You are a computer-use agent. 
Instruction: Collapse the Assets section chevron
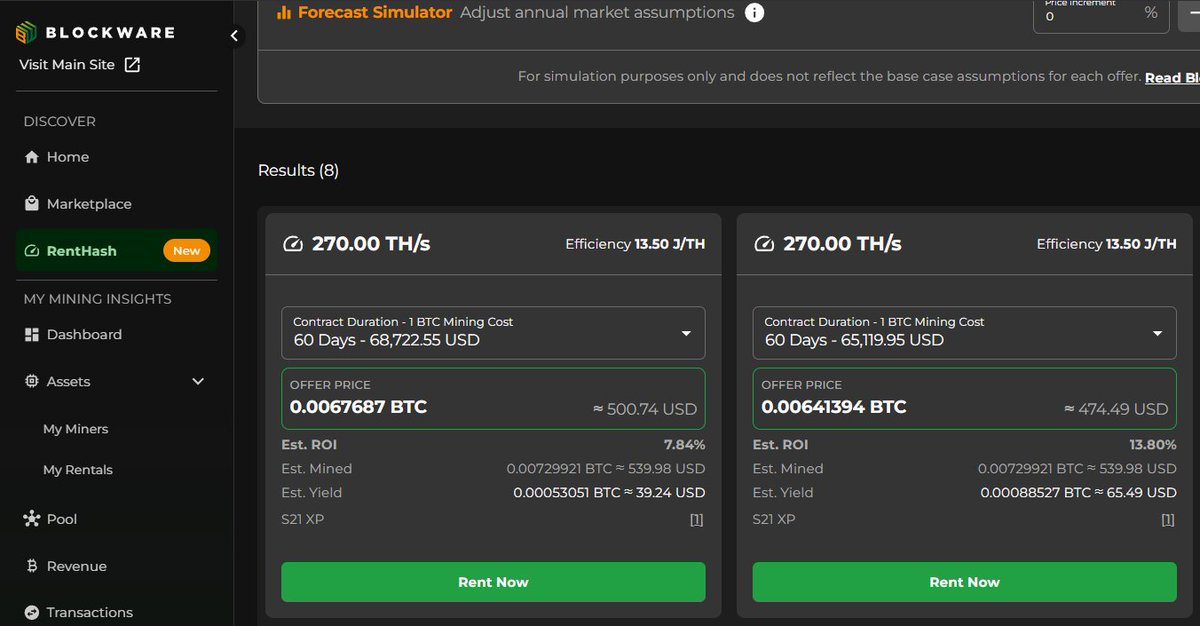click(x=198, y=382)
